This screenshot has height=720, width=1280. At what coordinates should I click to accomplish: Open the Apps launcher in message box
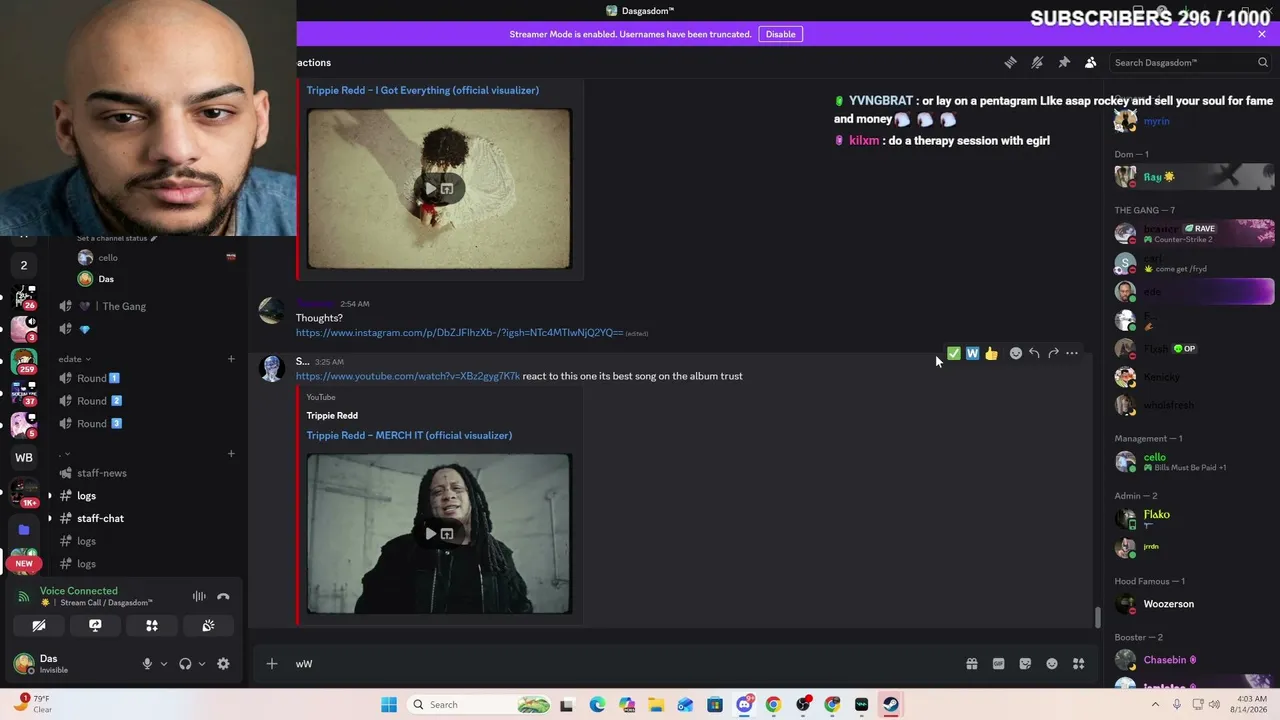(1079, 663)
